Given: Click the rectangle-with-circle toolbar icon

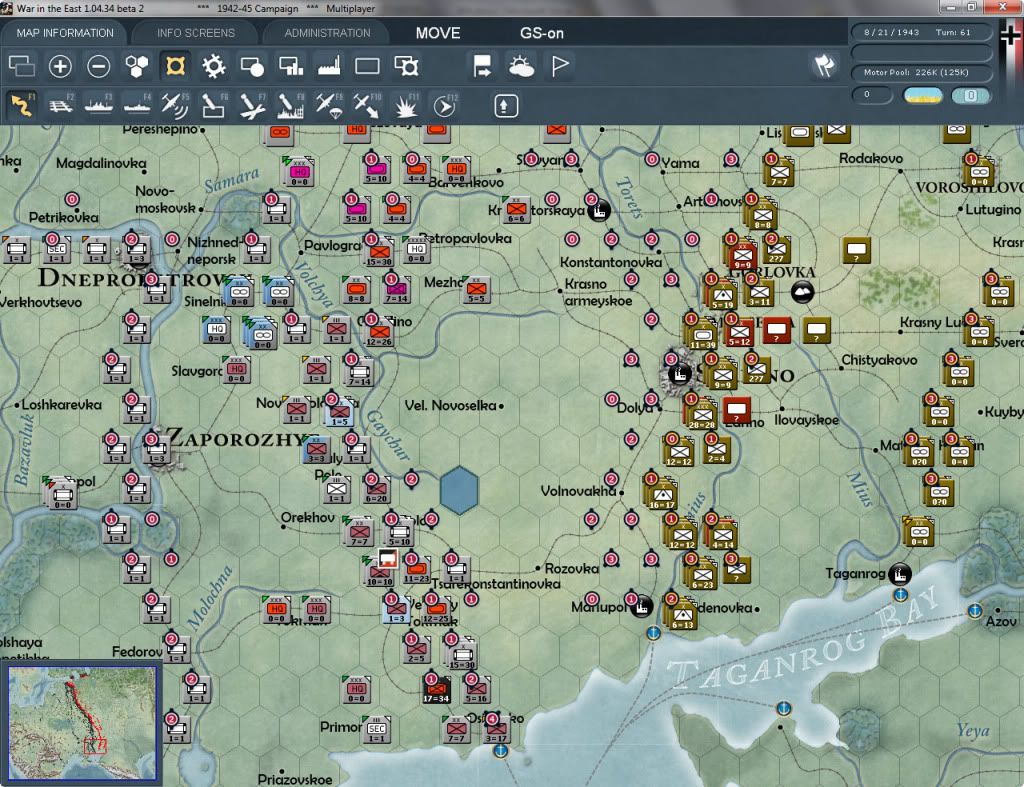Looking at the screenshot, I should coord(252,66).
